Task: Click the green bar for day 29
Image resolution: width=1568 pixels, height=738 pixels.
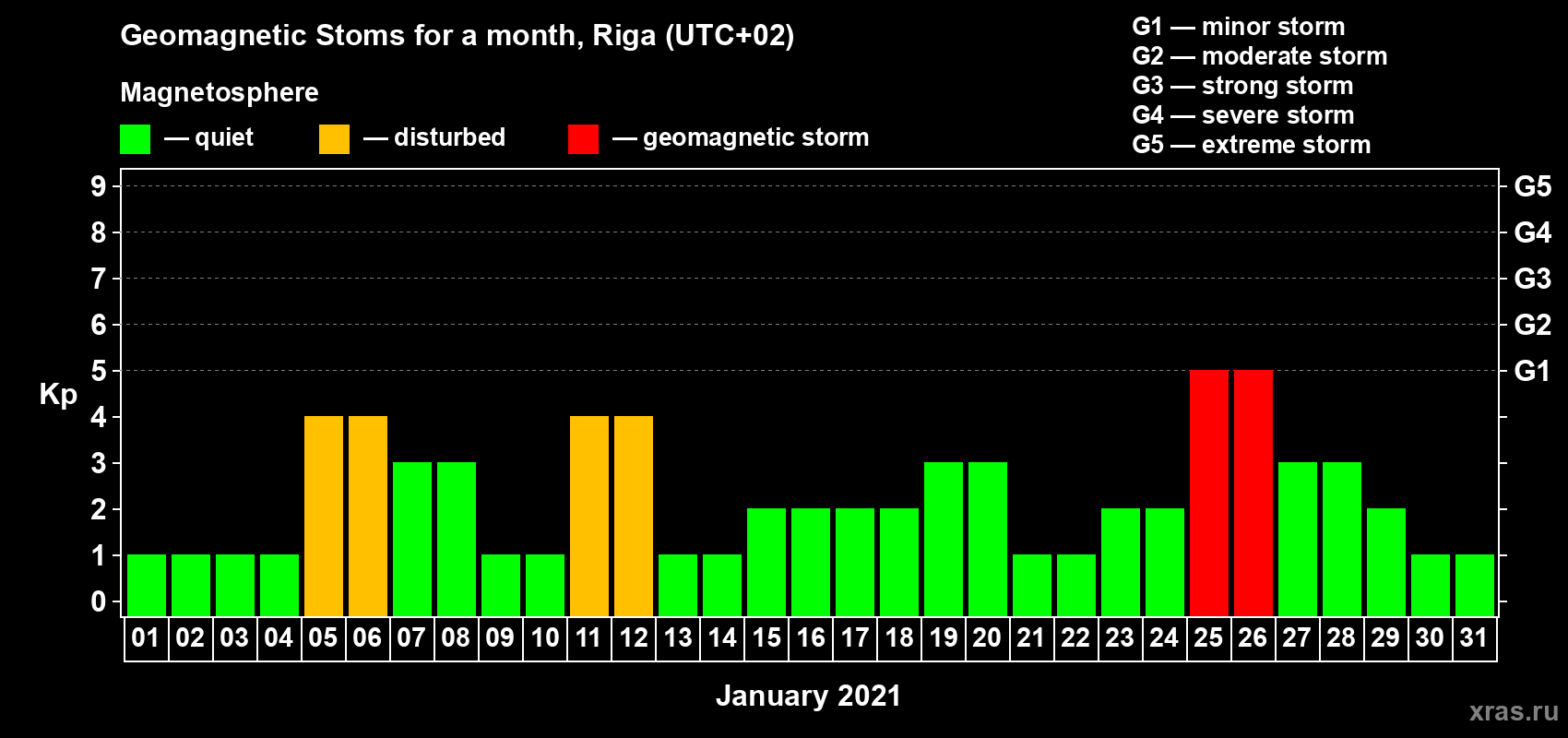Action: 1386,562
